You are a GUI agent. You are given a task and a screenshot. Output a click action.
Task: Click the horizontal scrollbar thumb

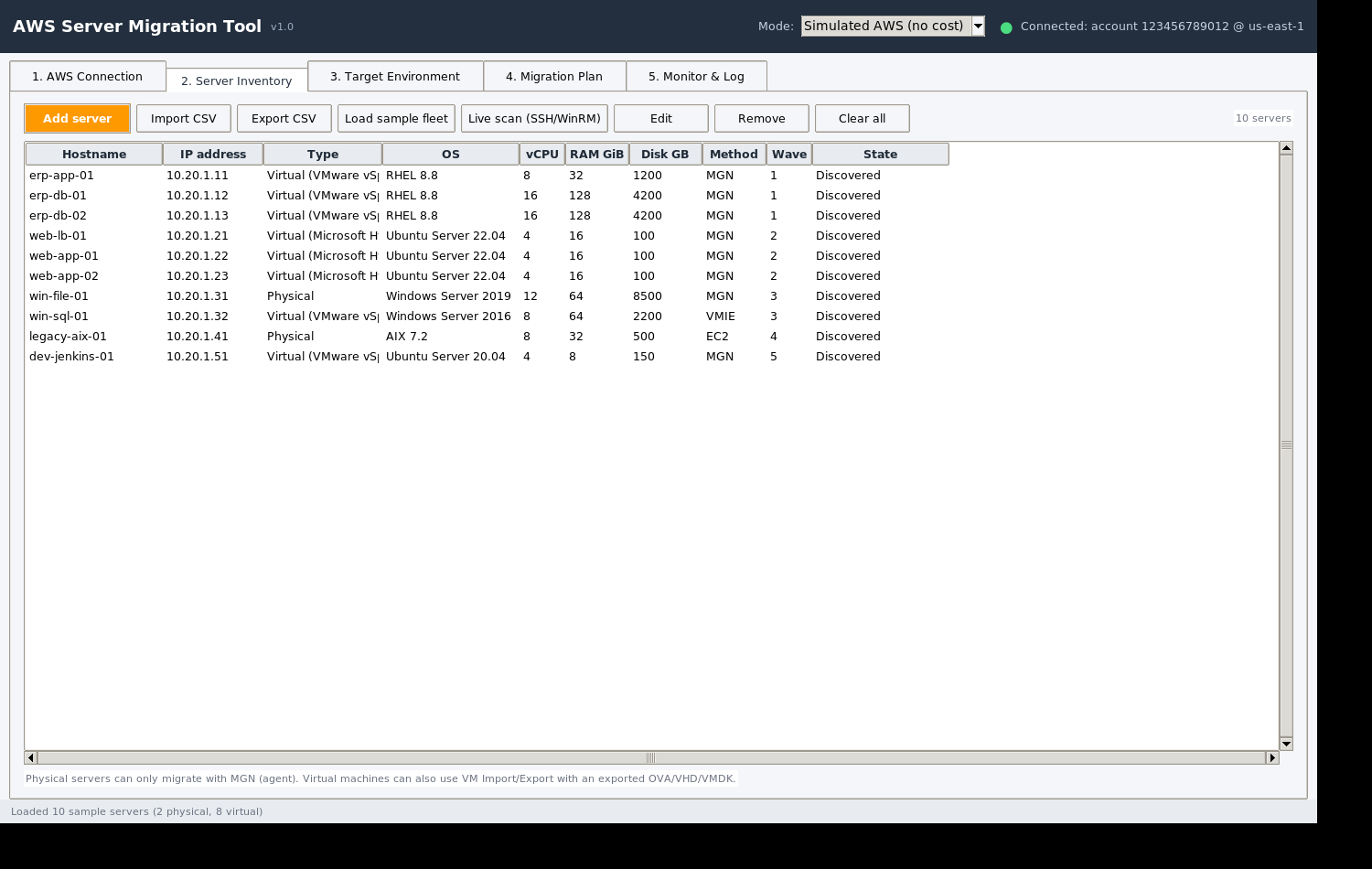point(651,757)
